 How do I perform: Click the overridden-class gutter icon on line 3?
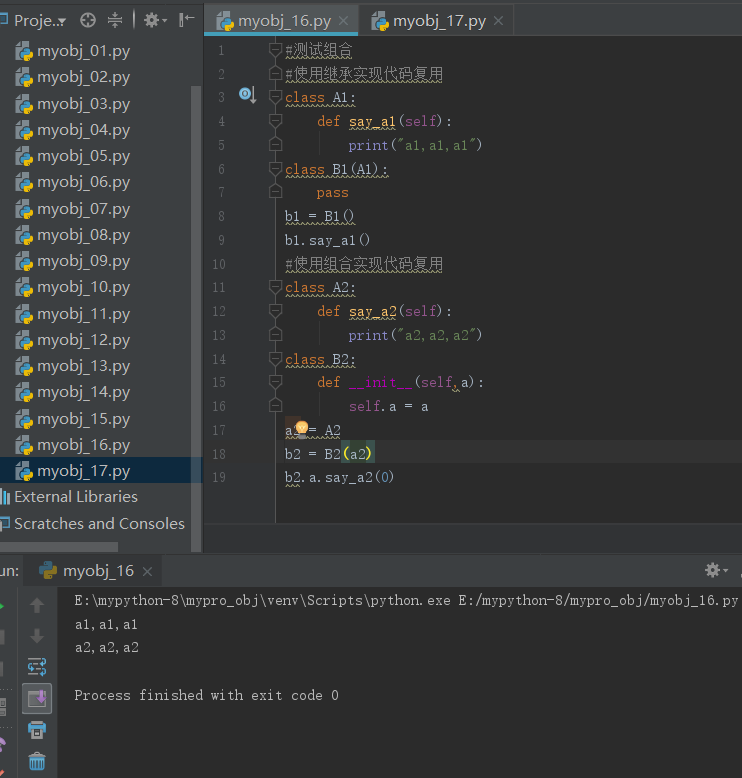click(x=247, y=94)
